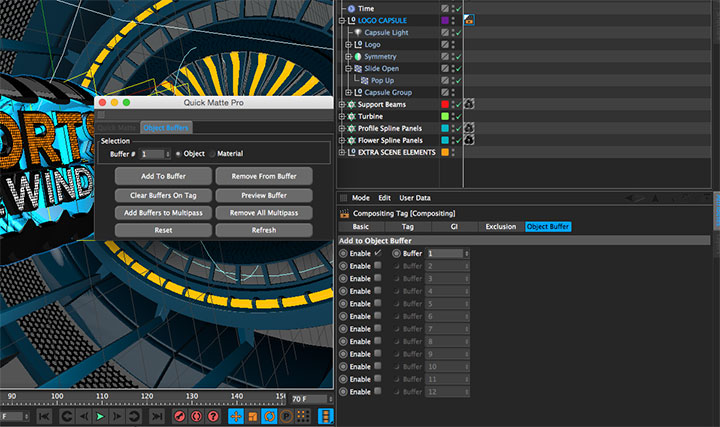Go to the start of the animation
720x427 pixels.
click(44, 415)
